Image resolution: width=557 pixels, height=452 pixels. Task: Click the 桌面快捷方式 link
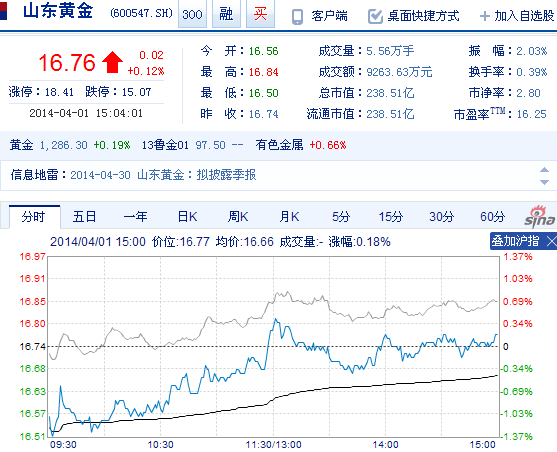point(423,16)
